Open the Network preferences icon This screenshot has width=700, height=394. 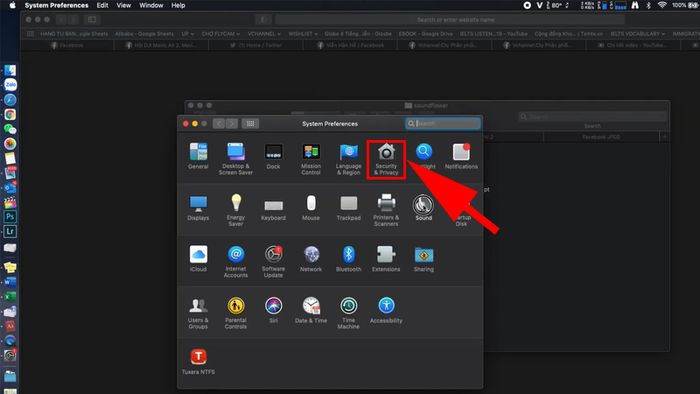[x=311, y=259]
